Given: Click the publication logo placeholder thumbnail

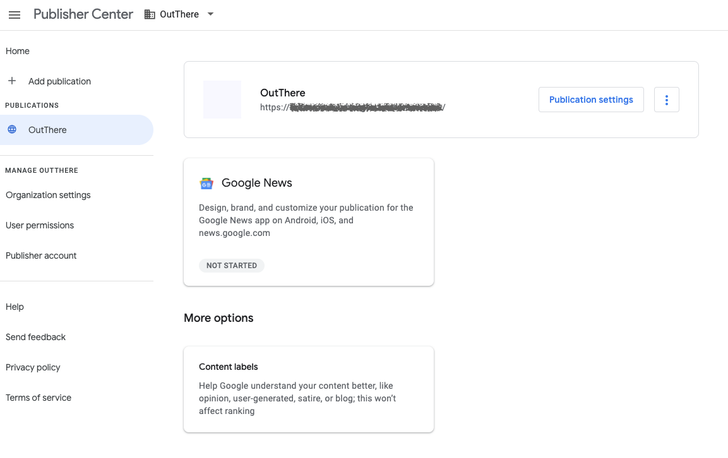Looking at the screenshot, I should click(x=222, y=100).
